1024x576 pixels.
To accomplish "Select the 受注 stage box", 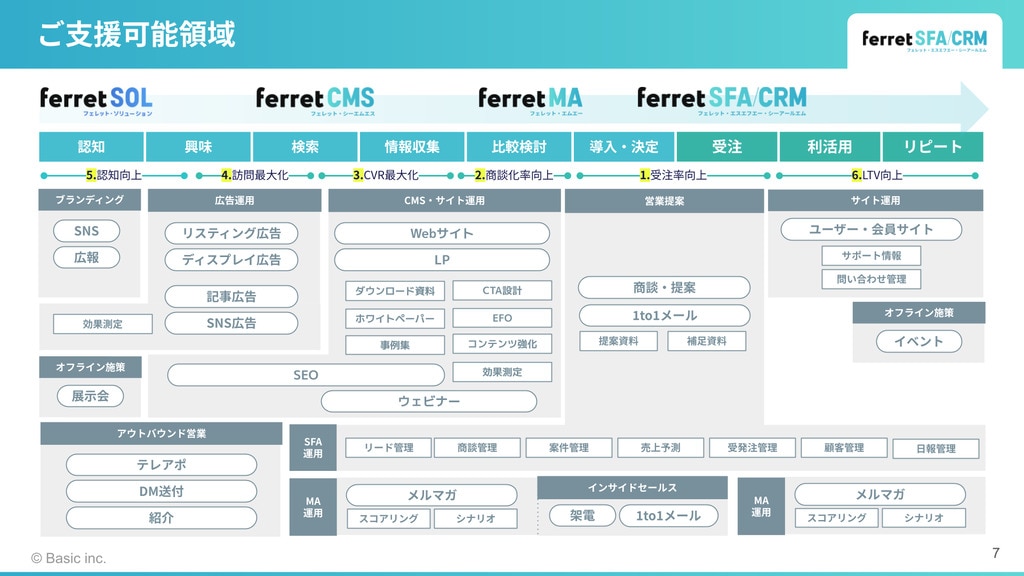I will tap(727, 147).
